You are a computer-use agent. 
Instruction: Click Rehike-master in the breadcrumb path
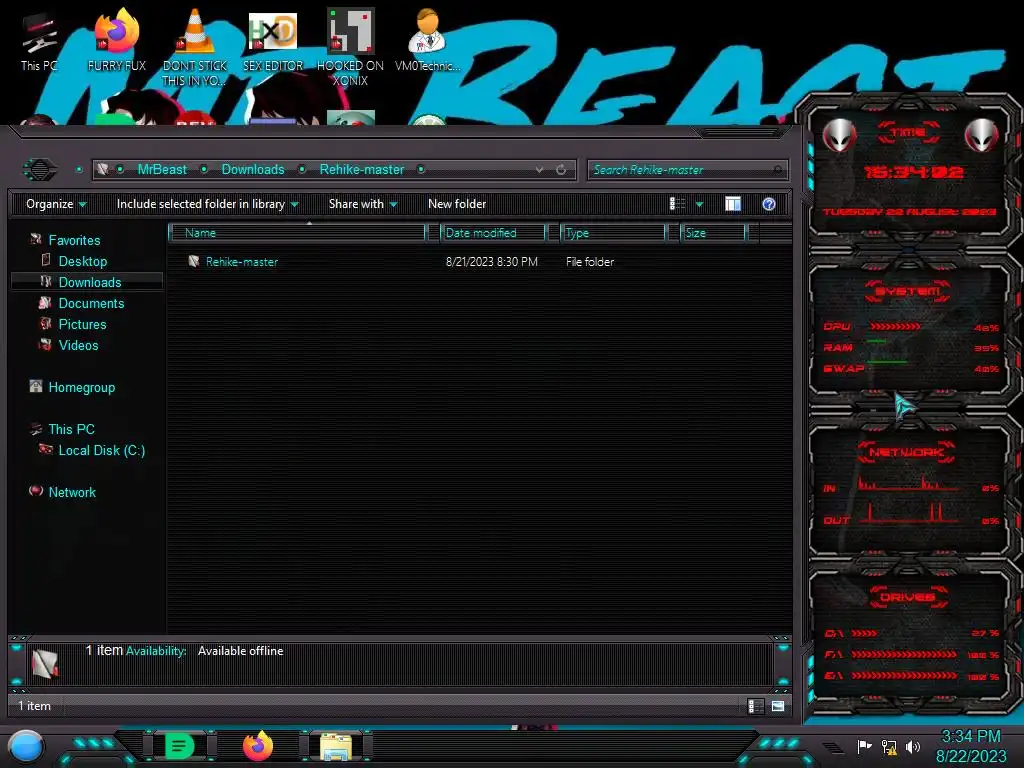coord(362,170)
